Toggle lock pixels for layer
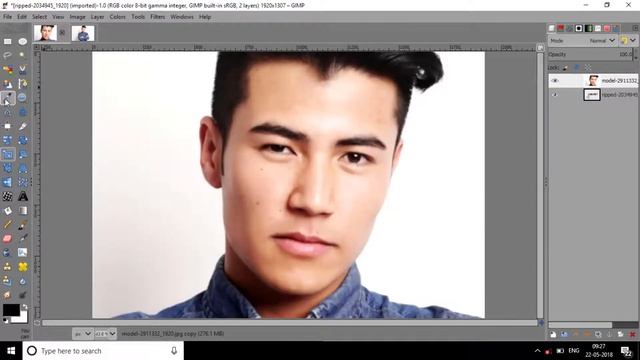The width and height of the screenshot is (640, 360). (565, 68)
